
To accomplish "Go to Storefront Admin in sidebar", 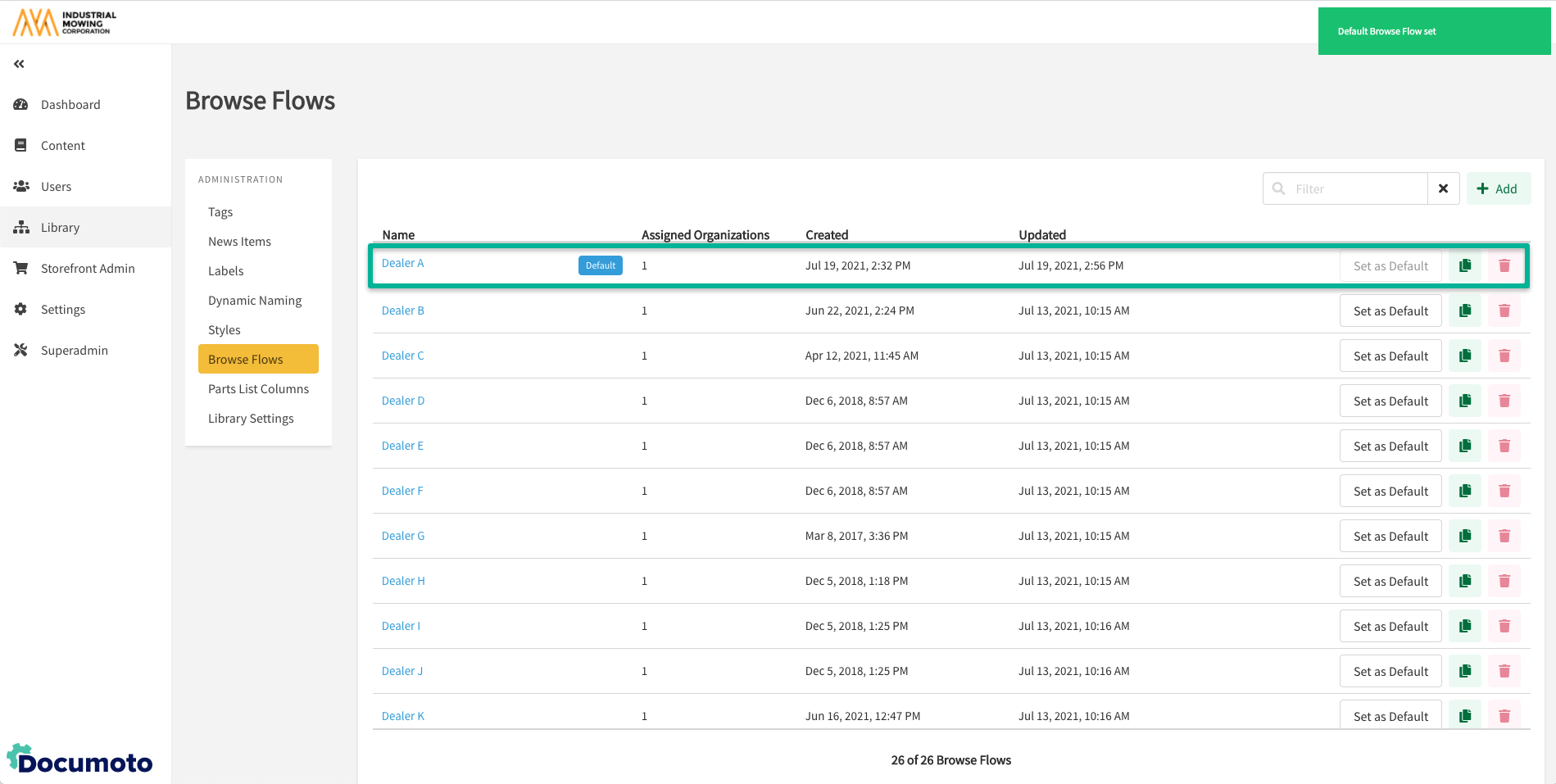I will [x=88, y=269].
